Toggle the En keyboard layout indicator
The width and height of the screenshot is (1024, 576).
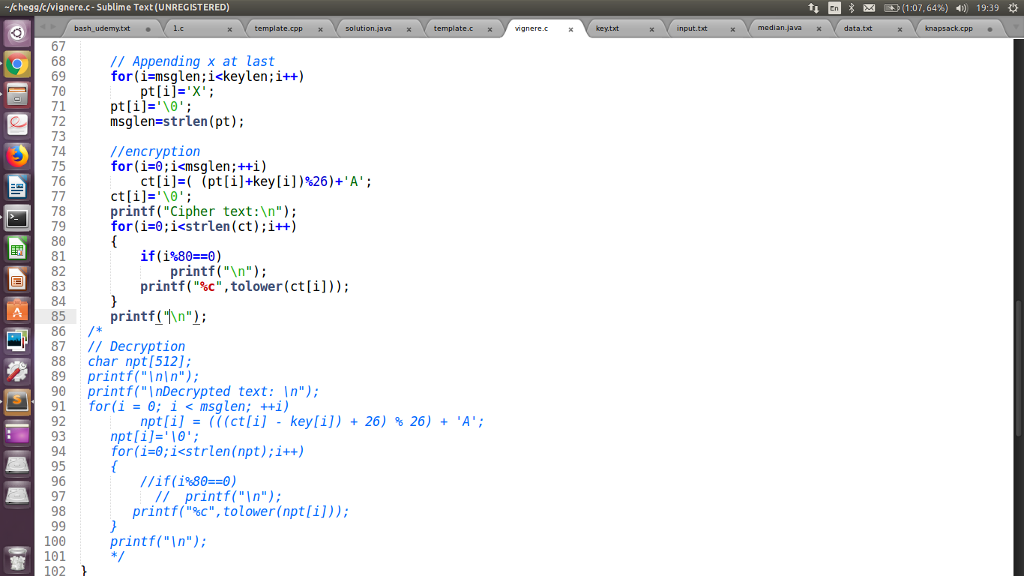tap(834, 8)
